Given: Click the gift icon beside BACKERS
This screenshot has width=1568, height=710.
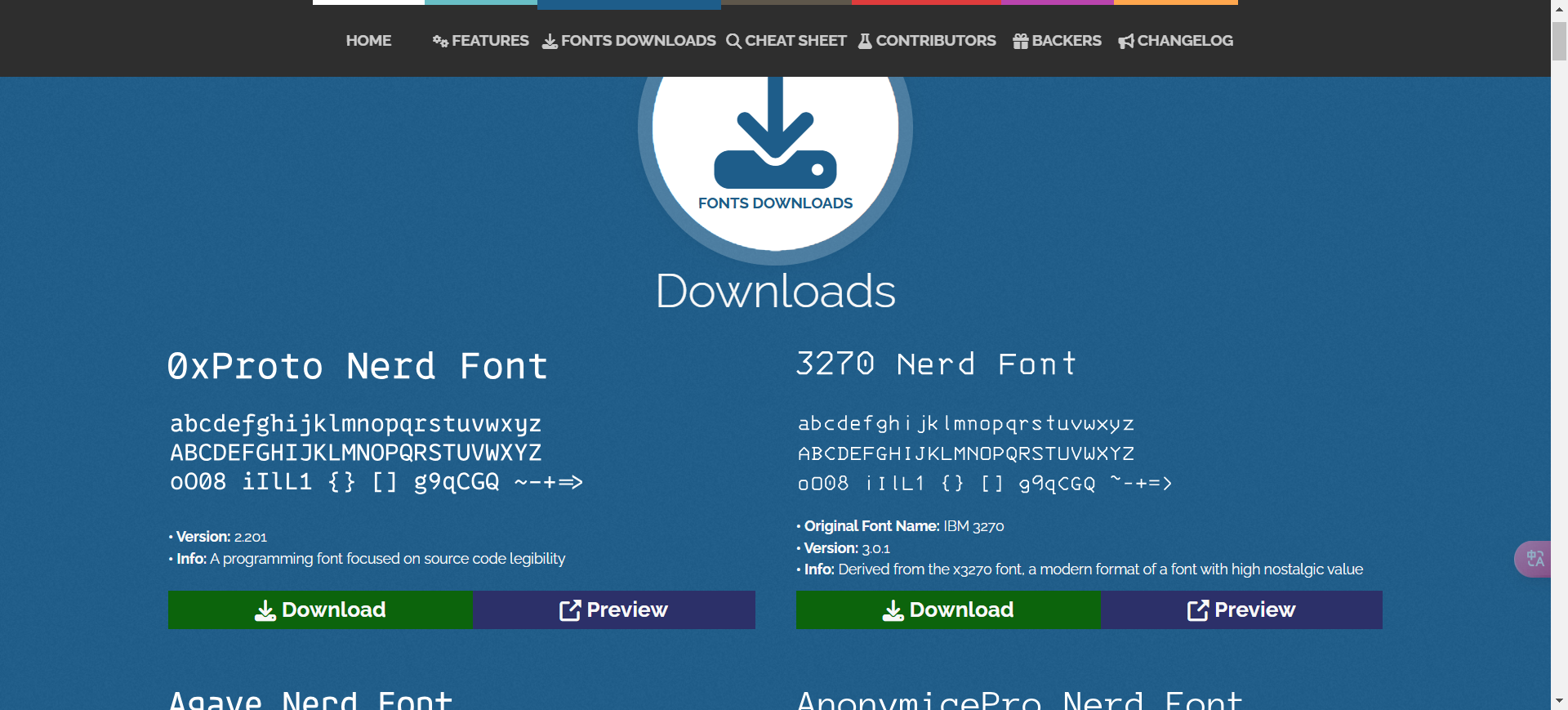Looking at the screenshot, I should click(x=1020, y=41).
